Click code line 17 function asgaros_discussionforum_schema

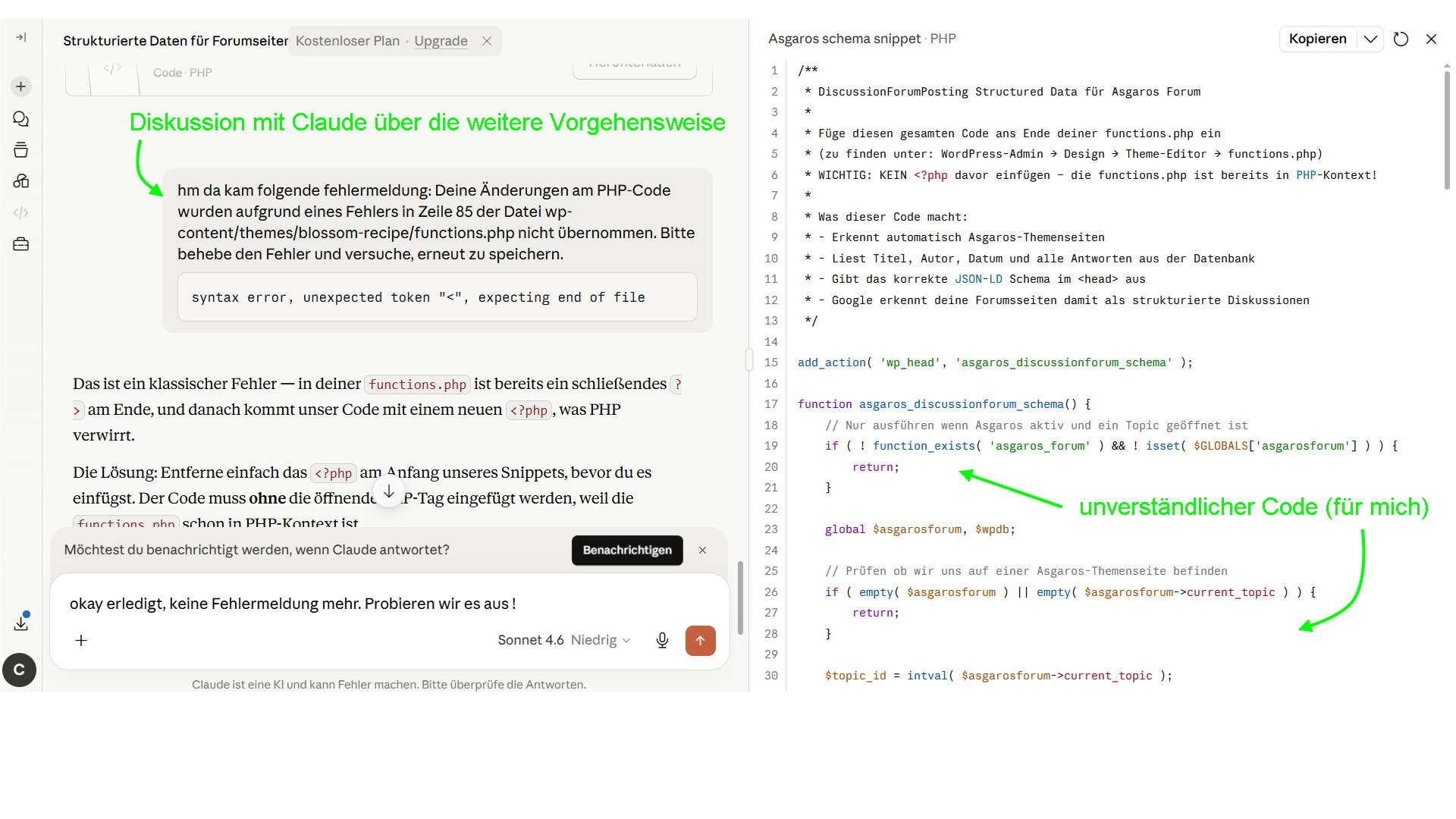point(944,404)
